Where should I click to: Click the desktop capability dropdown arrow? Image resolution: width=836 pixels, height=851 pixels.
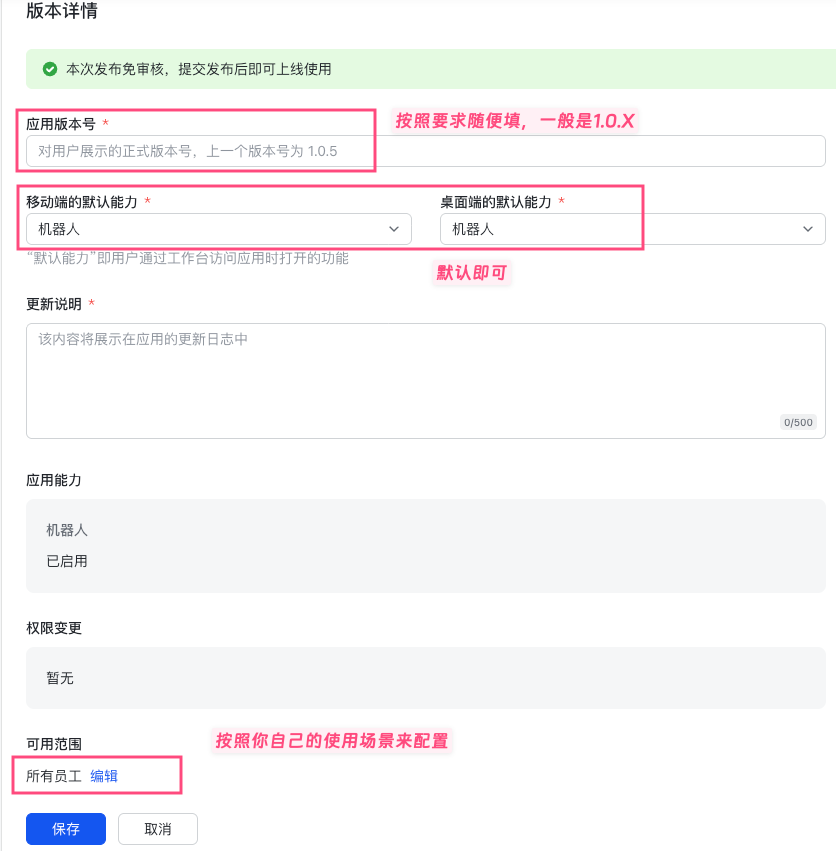pos(809,229)
